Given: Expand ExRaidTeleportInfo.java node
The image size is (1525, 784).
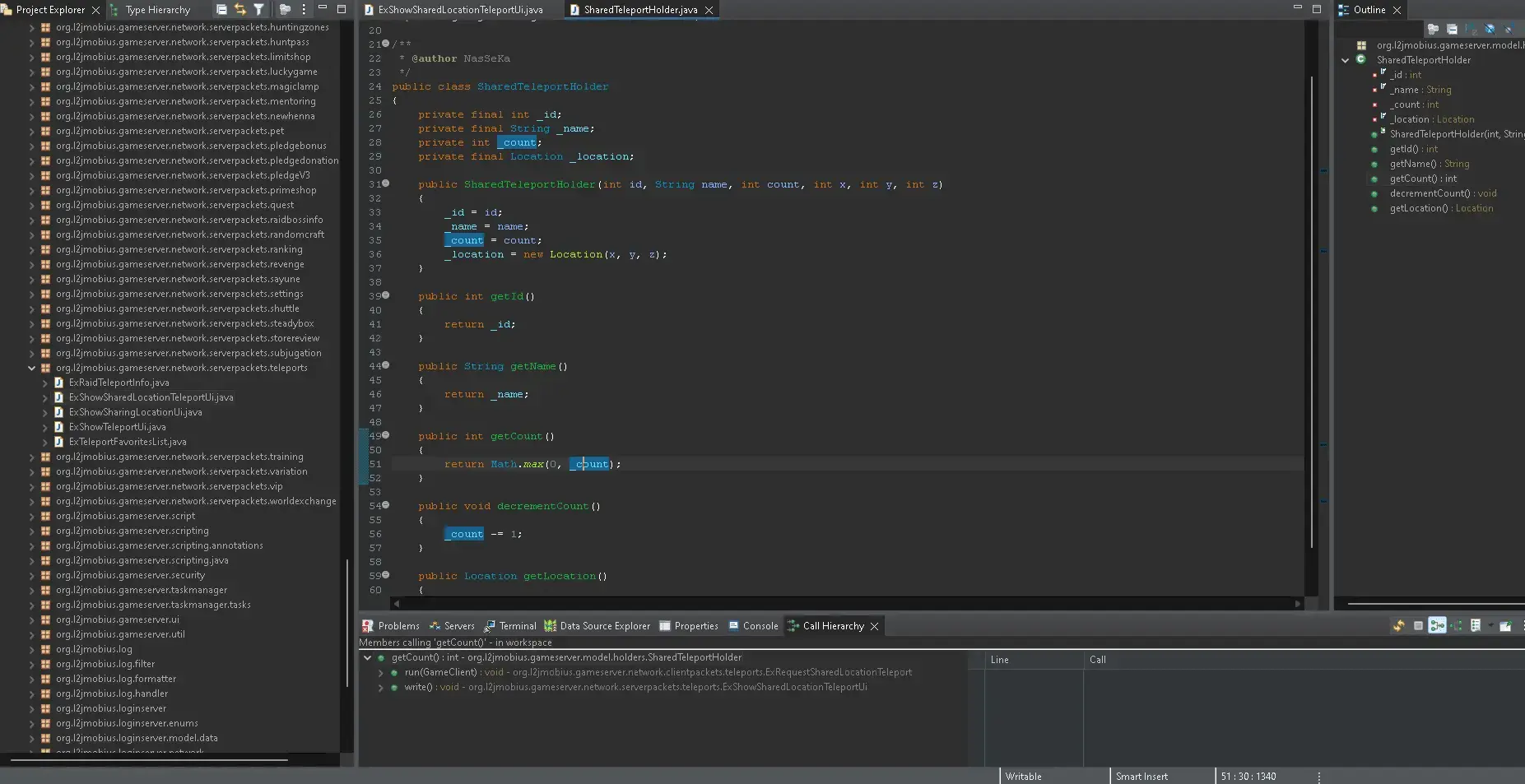Looking at the screenshot, I should point(44,383).
